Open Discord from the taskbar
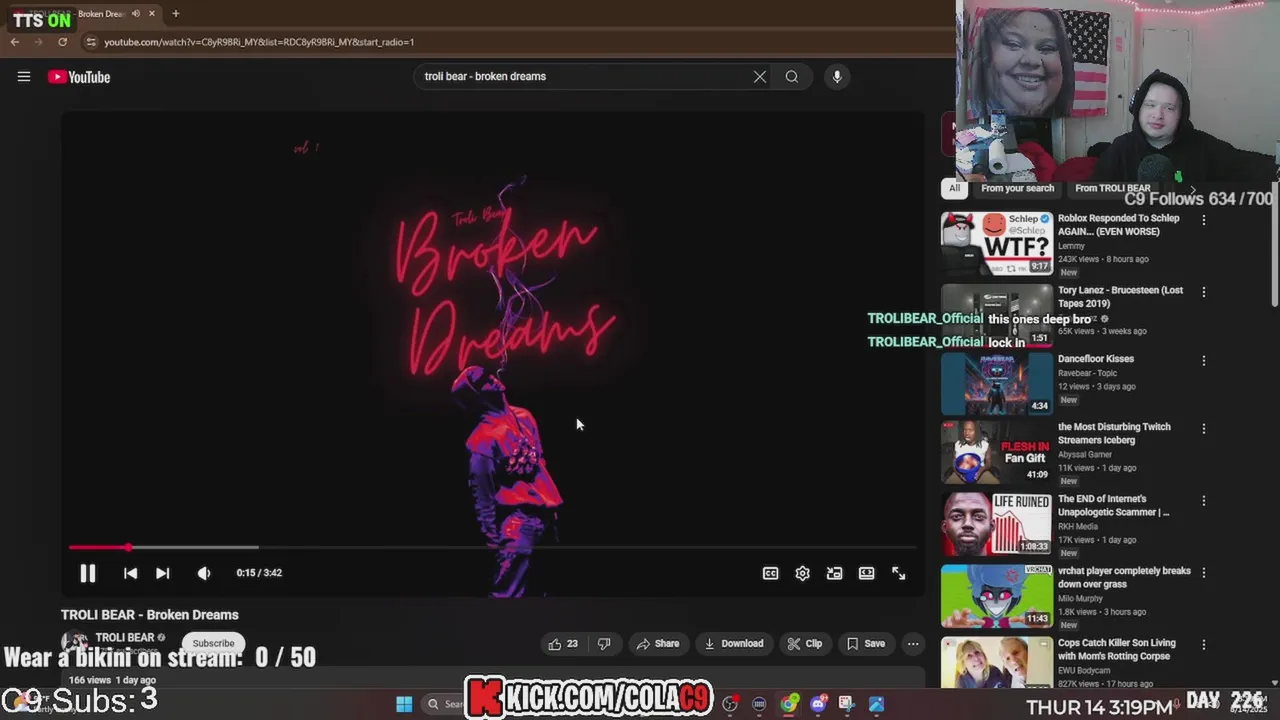The image size is (1280, 720). pos(818,704)
